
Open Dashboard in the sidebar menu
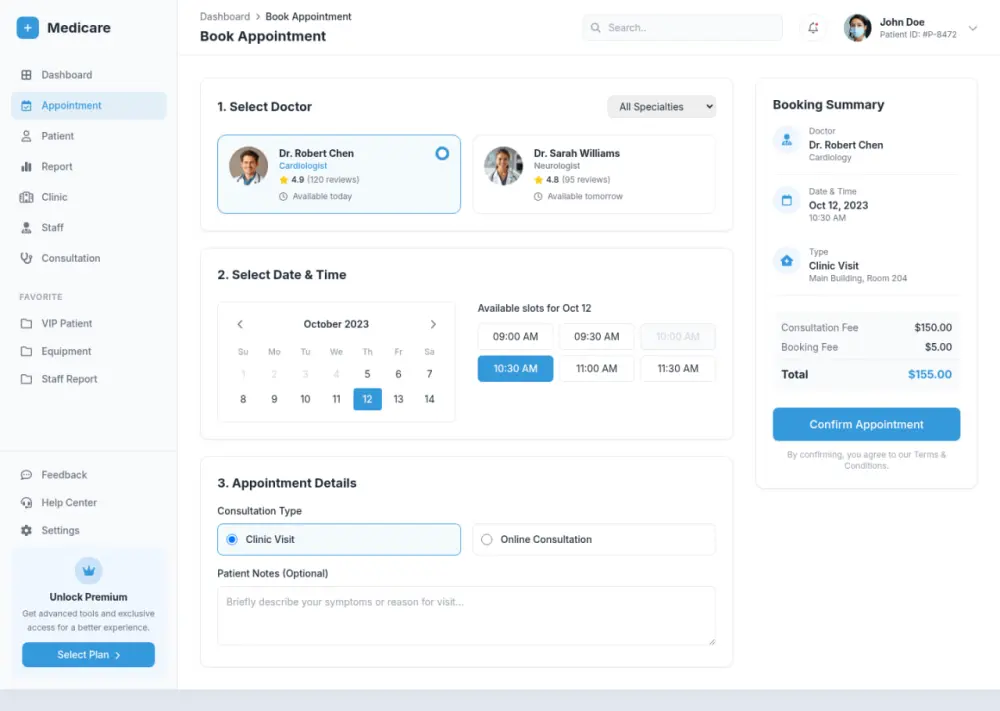pyautogui.click(x=89, y=75)
